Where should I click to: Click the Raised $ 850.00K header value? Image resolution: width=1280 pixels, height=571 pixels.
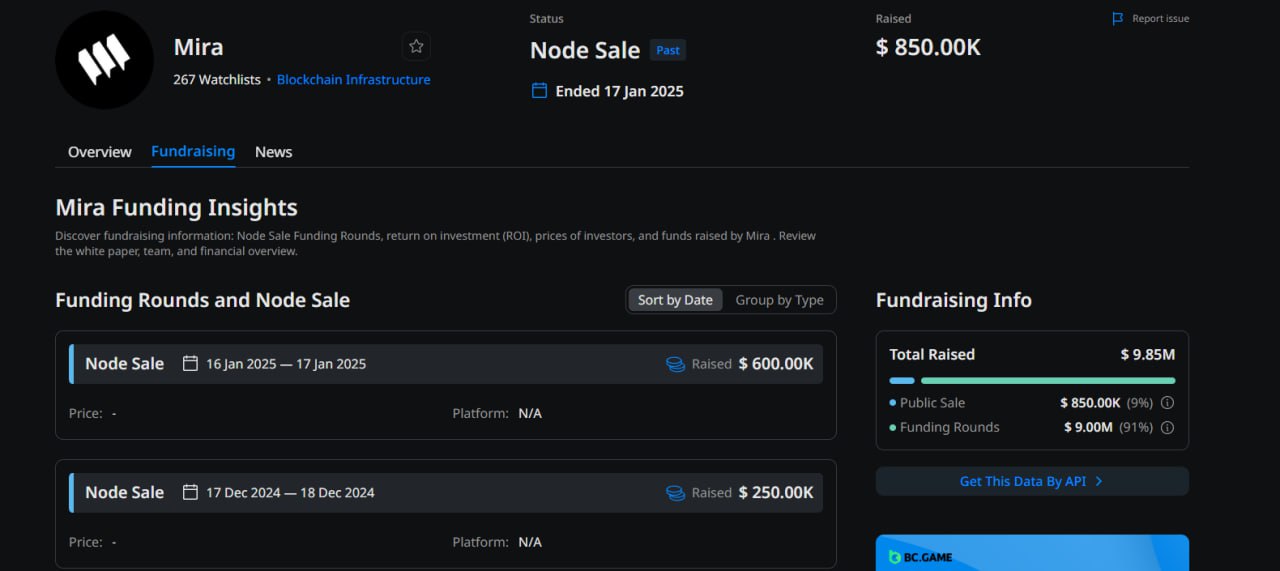[x=928, y=47]
